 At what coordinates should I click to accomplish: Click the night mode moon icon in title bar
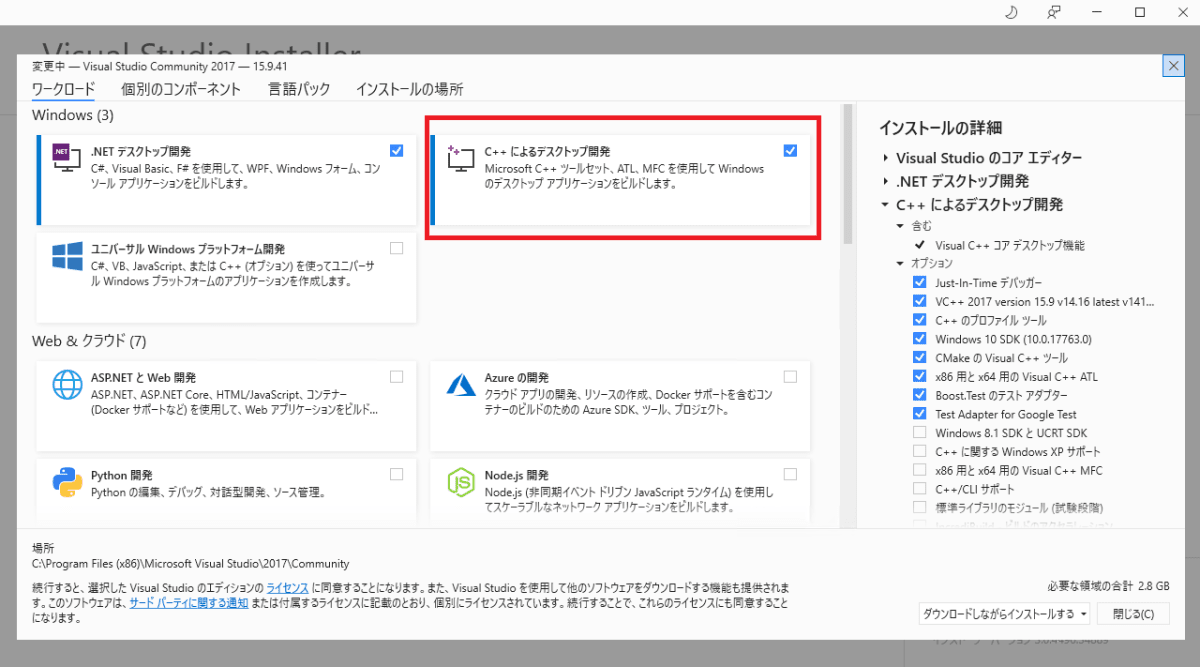coord(1011,12)
